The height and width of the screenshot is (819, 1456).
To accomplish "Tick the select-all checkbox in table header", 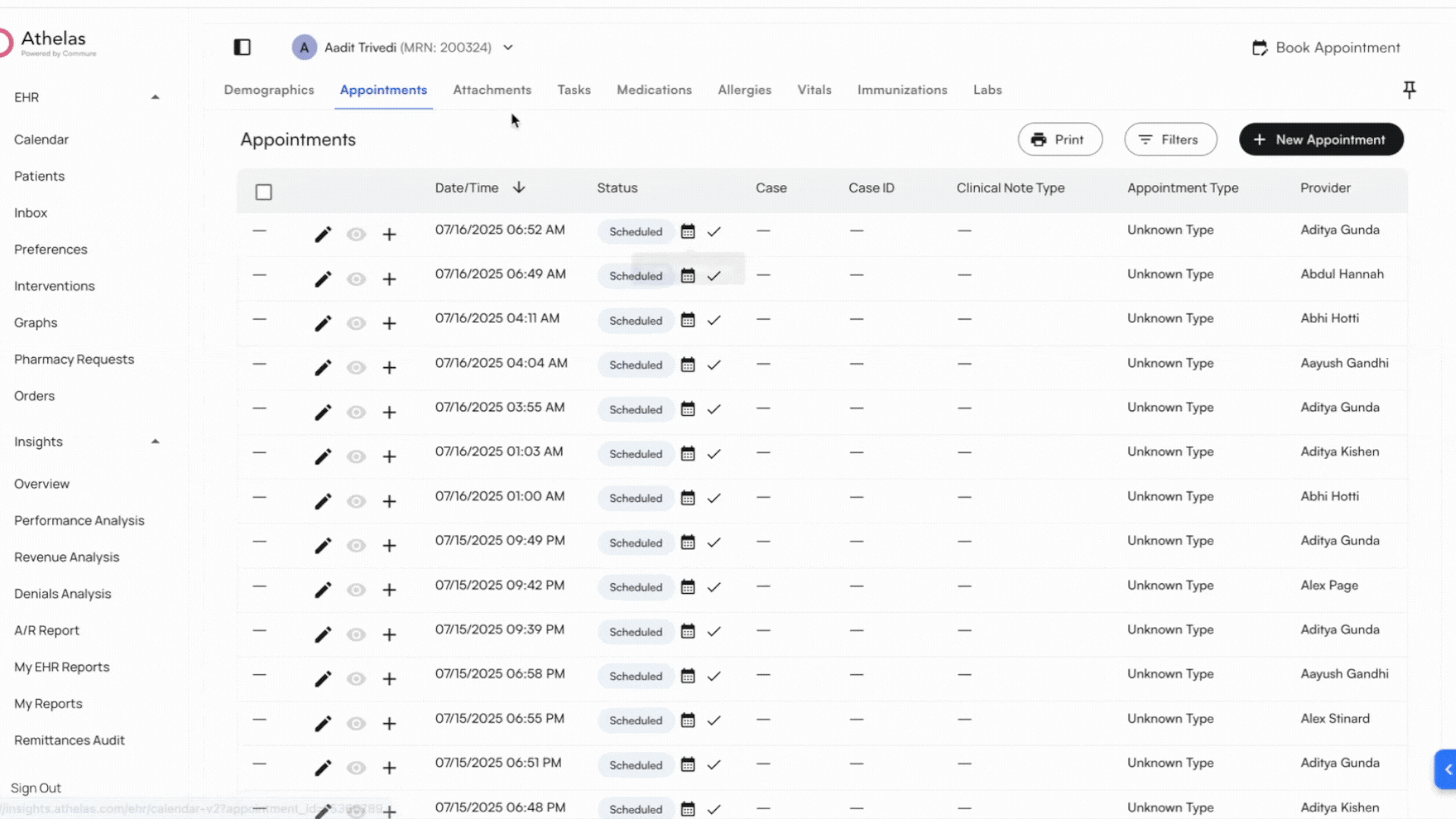I will click(x=264, y=192).
